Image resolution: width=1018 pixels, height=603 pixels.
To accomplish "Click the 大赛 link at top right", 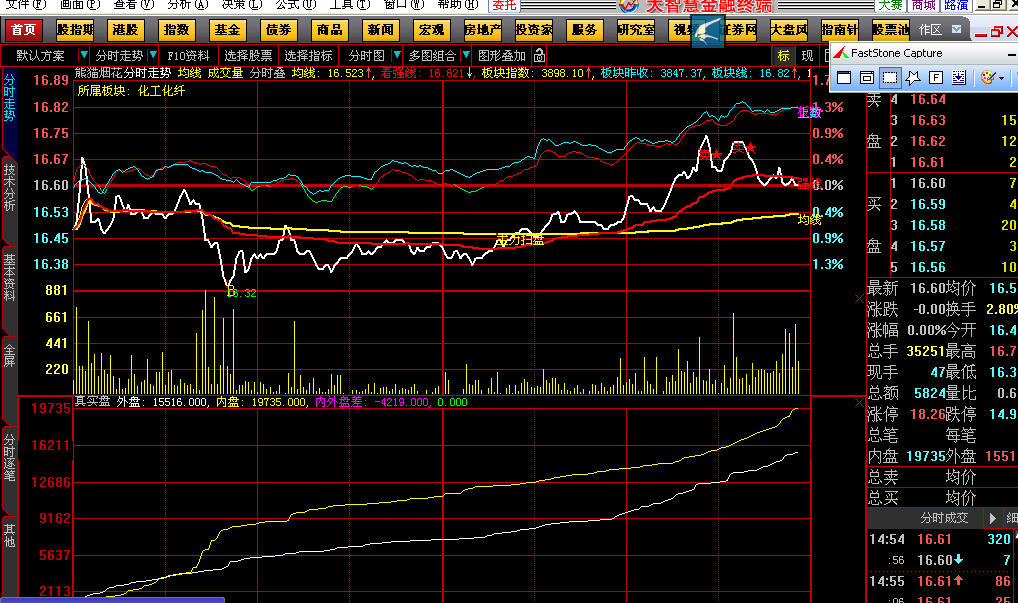I will pos(890,5).
